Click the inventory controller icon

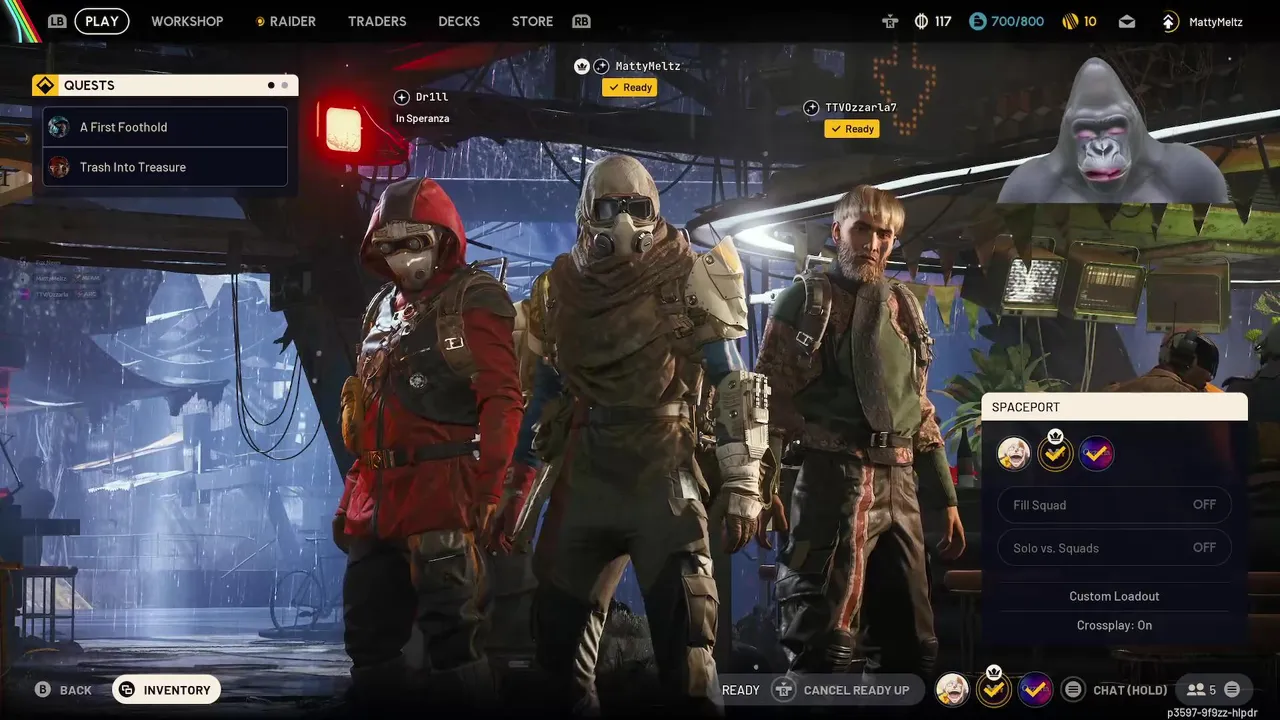[127, 690]
